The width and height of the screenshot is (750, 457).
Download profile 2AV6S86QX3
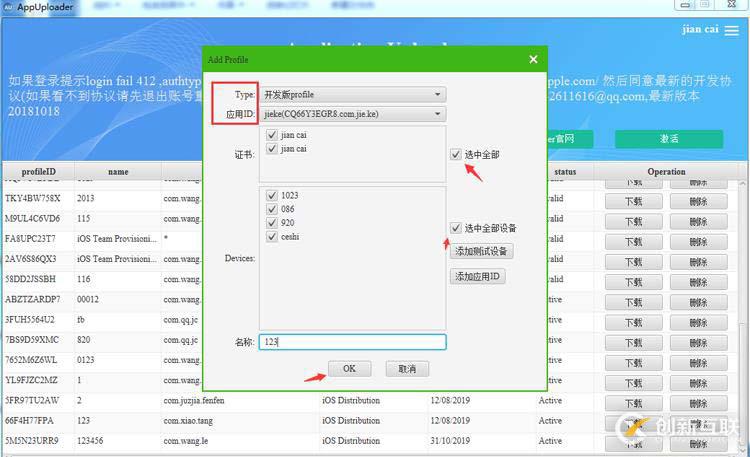click(633, 262)
